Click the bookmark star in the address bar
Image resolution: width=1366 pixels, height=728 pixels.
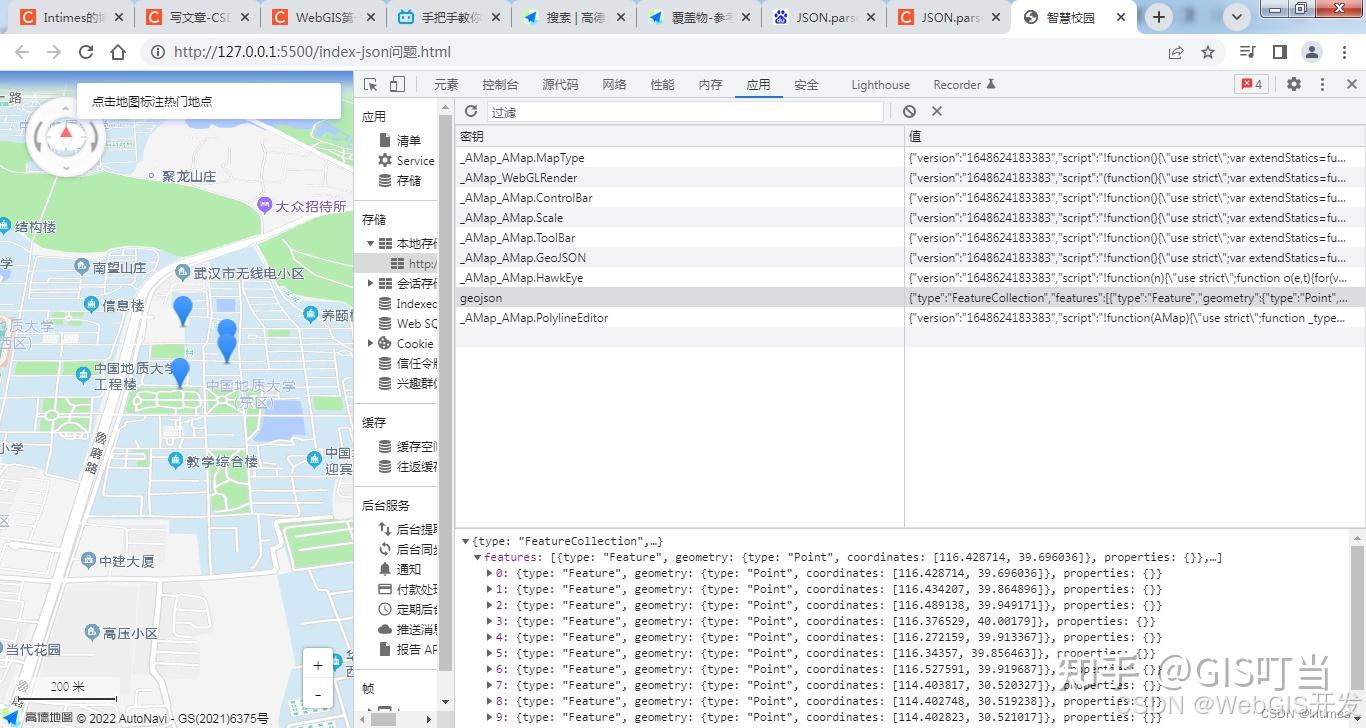pos(1207,51)
